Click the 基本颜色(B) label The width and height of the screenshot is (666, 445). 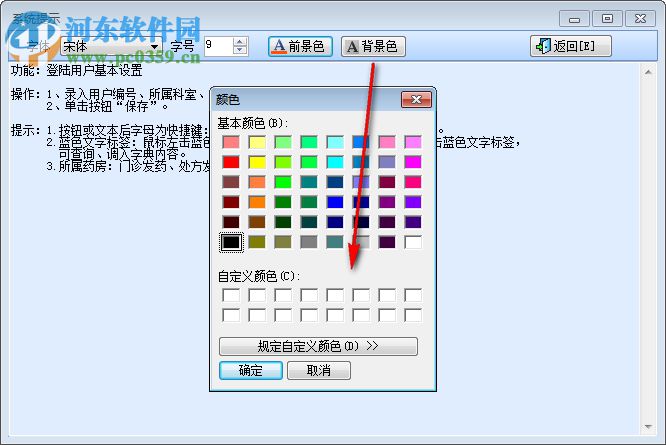(253, 123)
